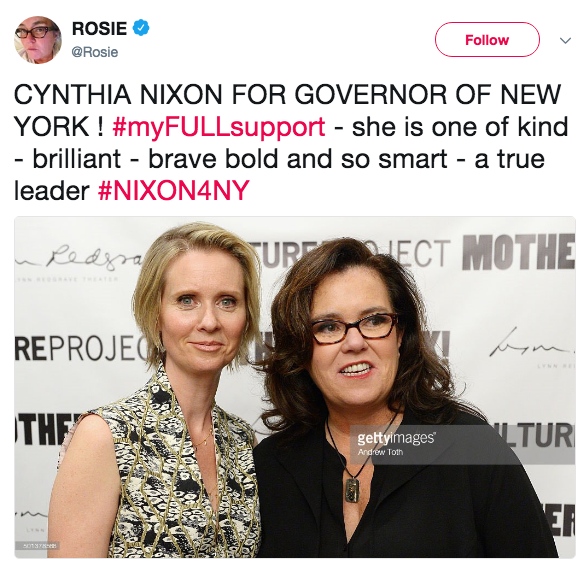
Task: Click the Andrew Toth photo credit
Action: click(x=380, y=452)
